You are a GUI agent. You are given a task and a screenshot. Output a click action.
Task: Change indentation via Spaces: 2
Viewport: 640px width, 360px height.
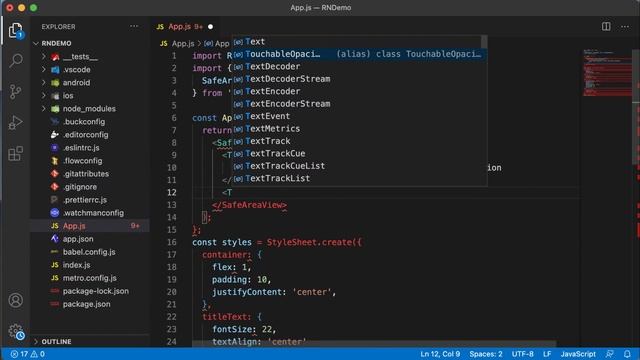pyautogui.click(x=486, y=354)
